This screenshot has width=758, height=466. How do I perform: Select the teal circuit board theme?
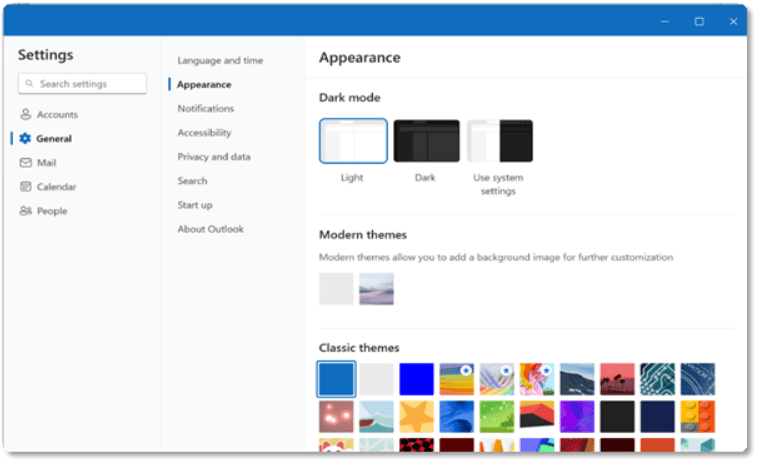[657, 379]
